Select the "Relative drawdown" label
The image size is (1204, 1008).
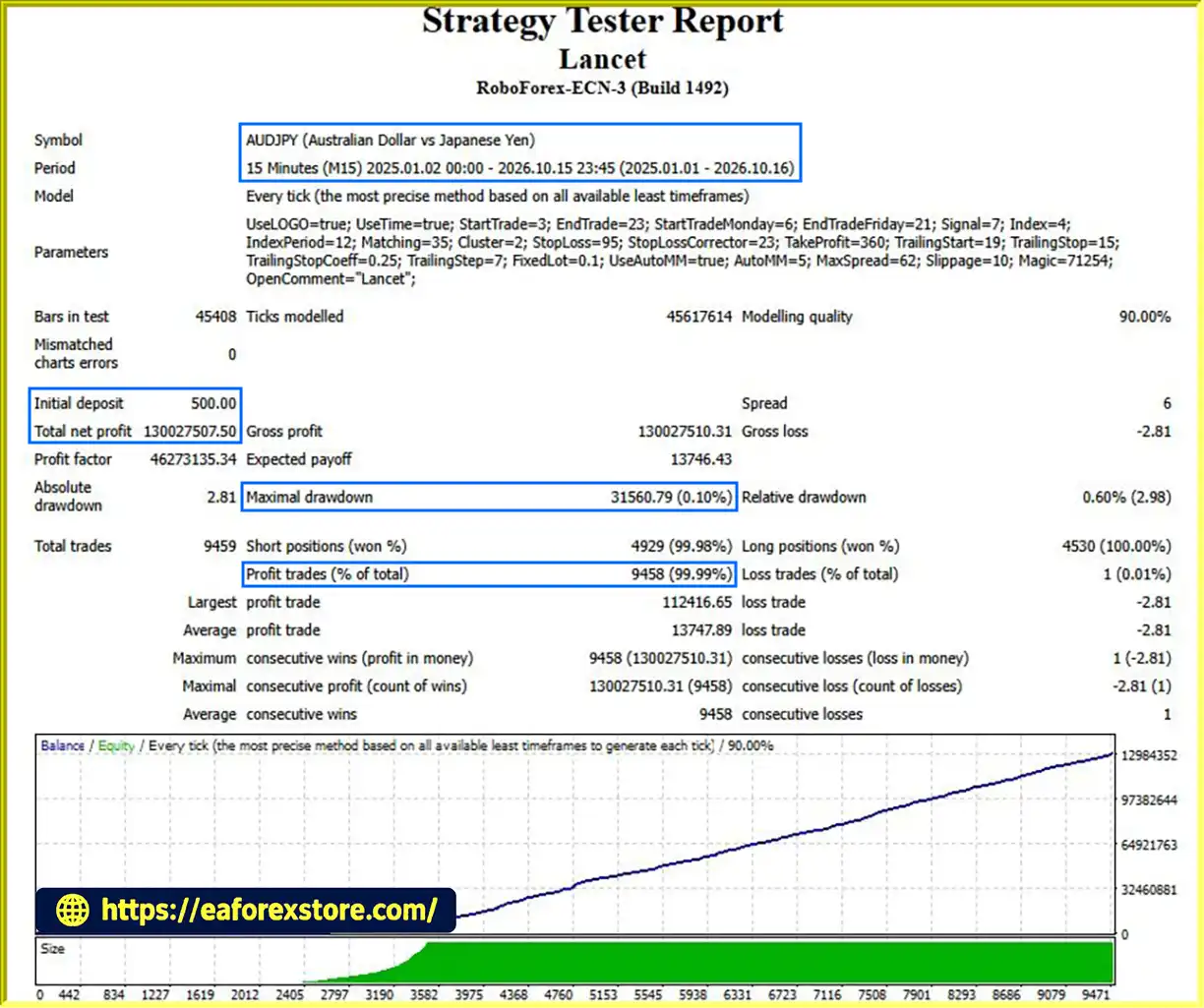804,497
